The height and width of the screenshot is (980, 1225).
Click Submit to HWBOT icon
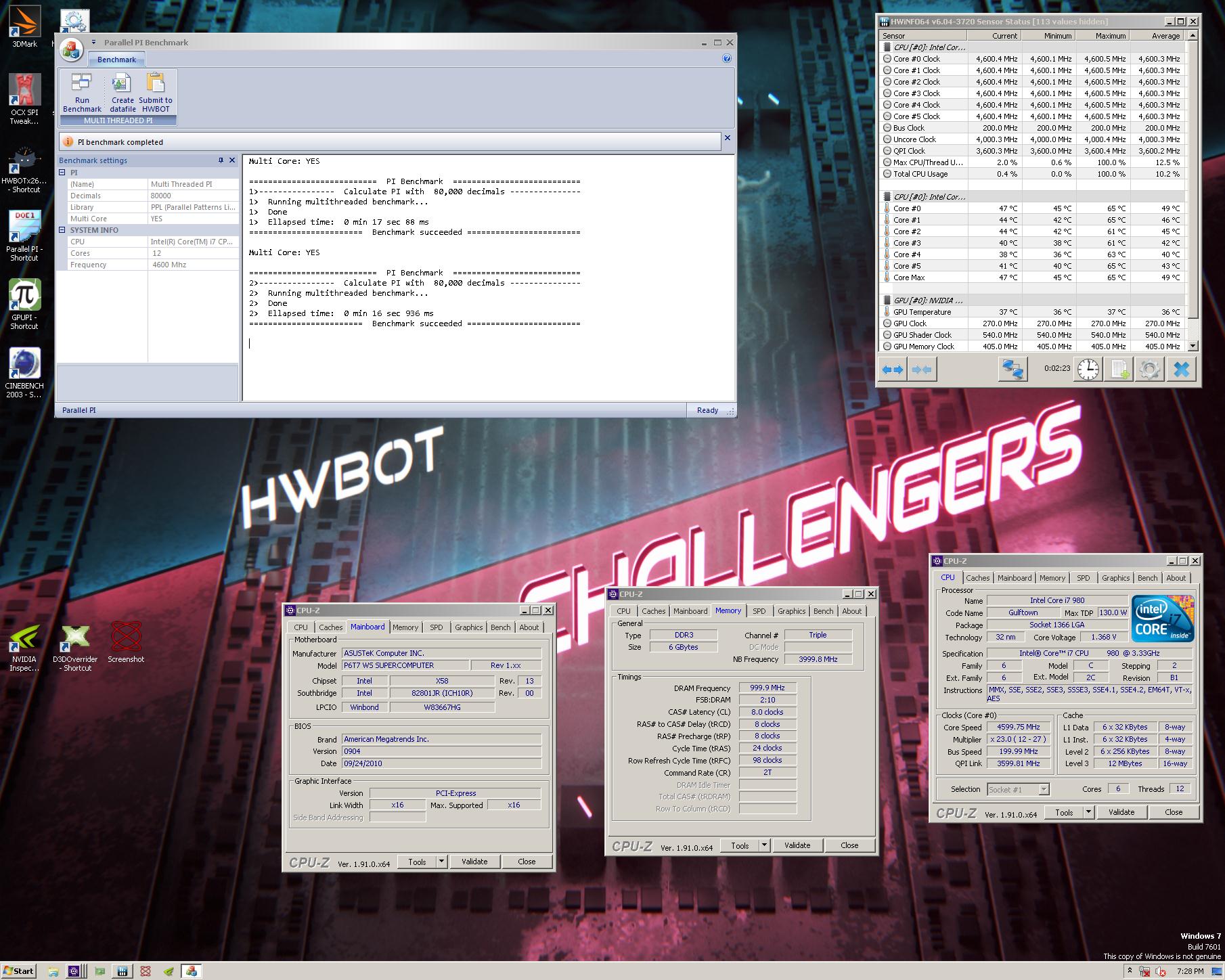point(156,93)
